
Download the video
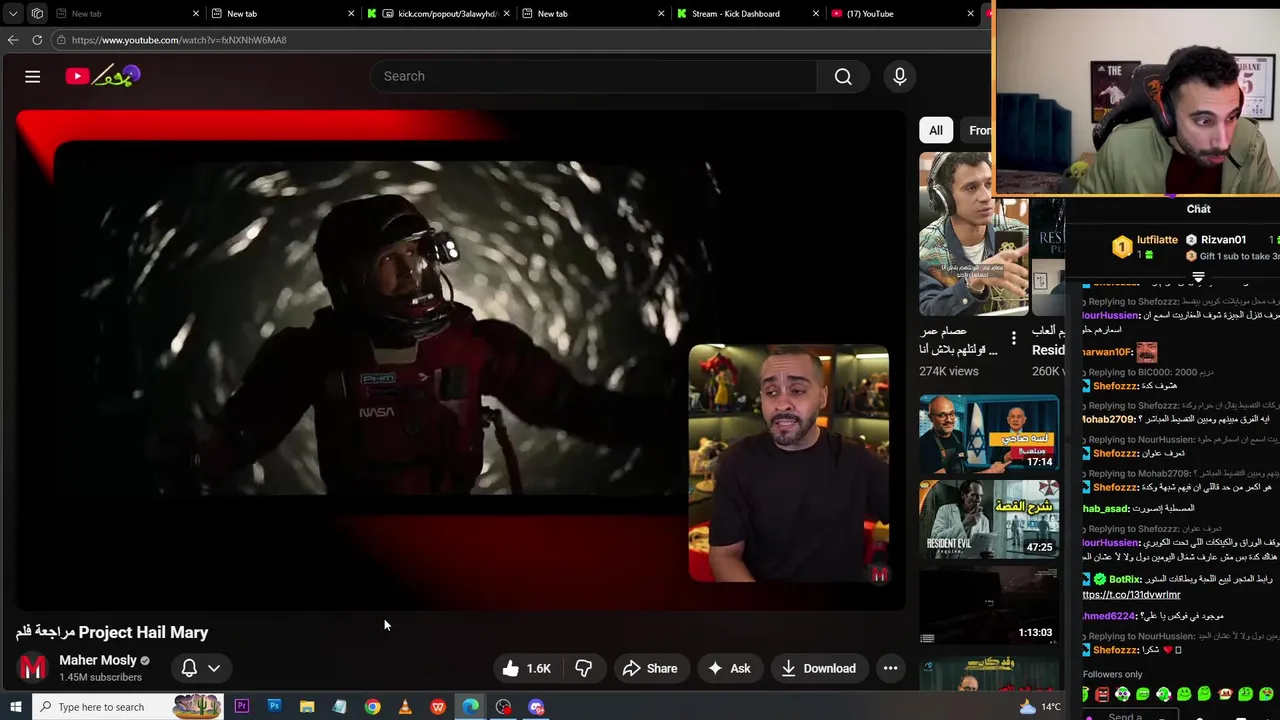click(818, 668)
